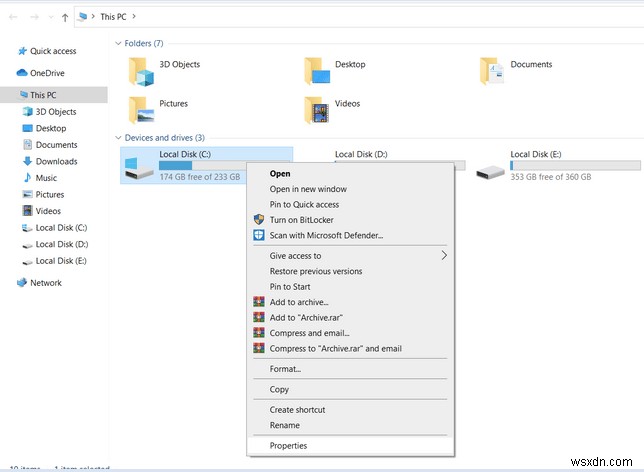Expand the chevron after This PC in address bar

click(x=133, y=16)
